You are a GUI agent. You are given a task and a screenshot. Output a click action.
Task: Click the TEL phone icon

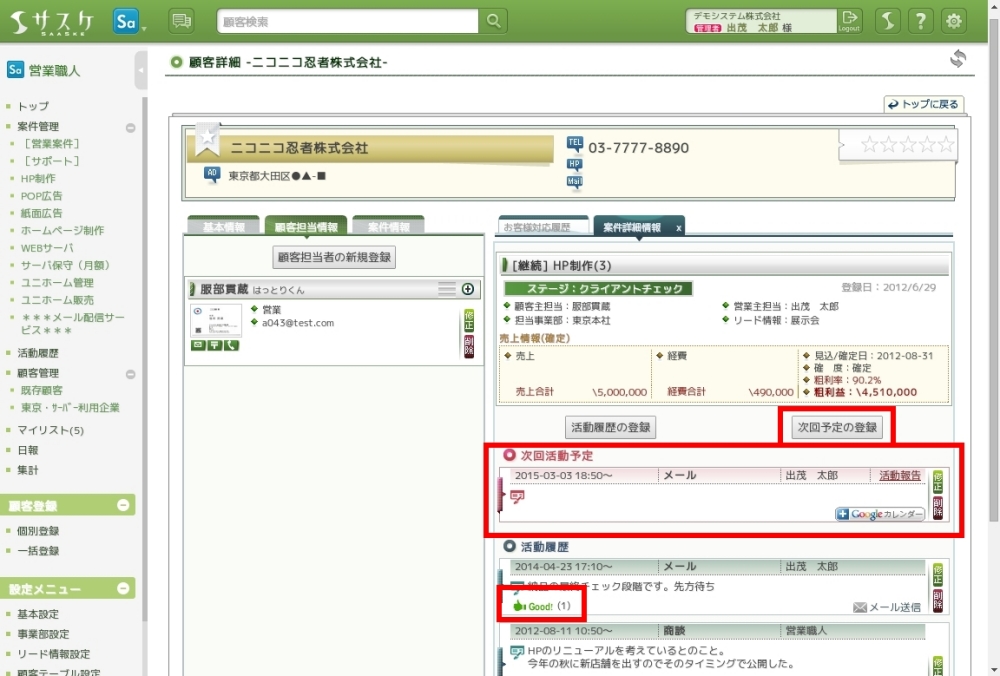pyautogui.click(x=575, y=144)
